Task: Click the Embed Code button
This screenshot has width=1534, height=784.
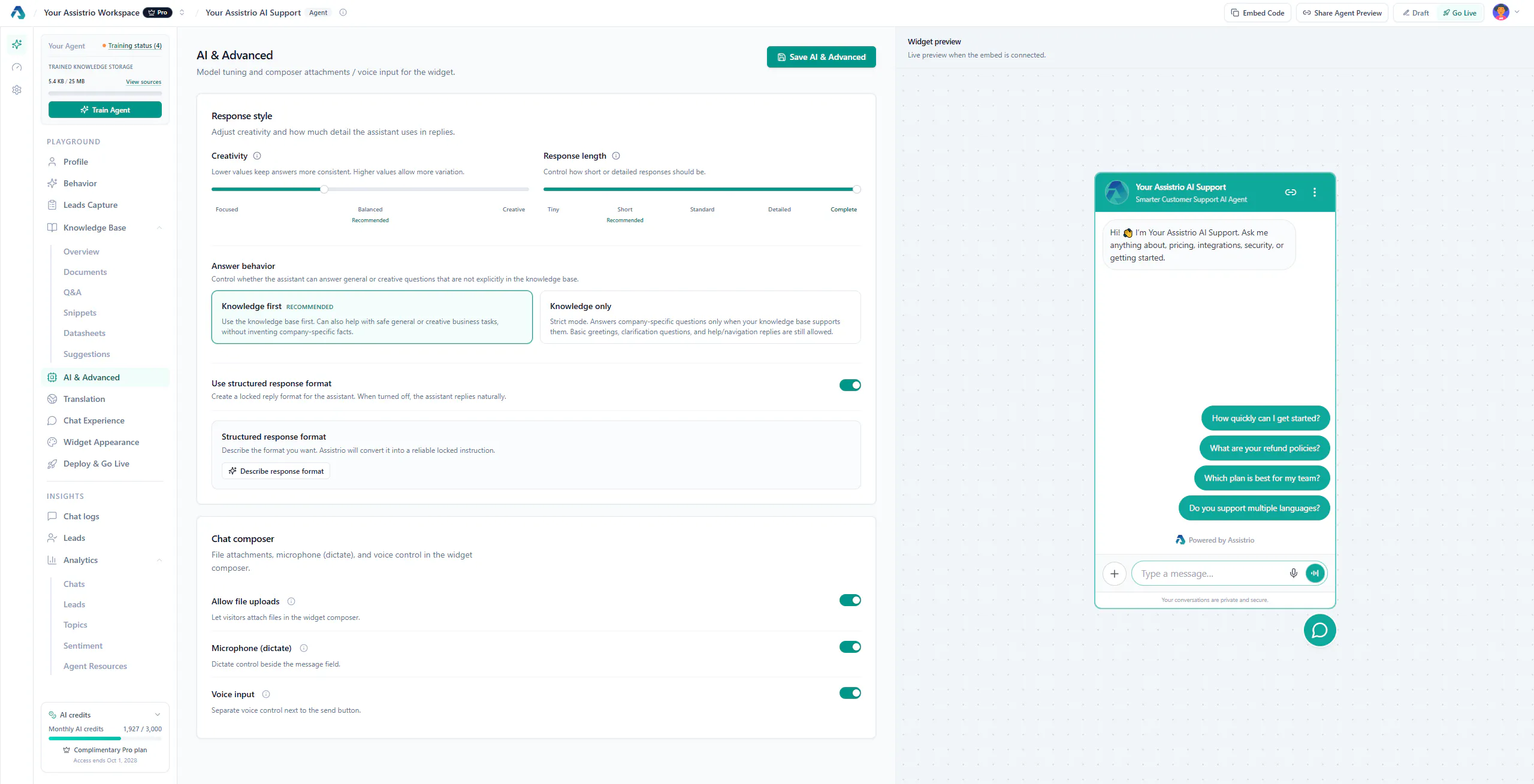Action: [1257, 13]
